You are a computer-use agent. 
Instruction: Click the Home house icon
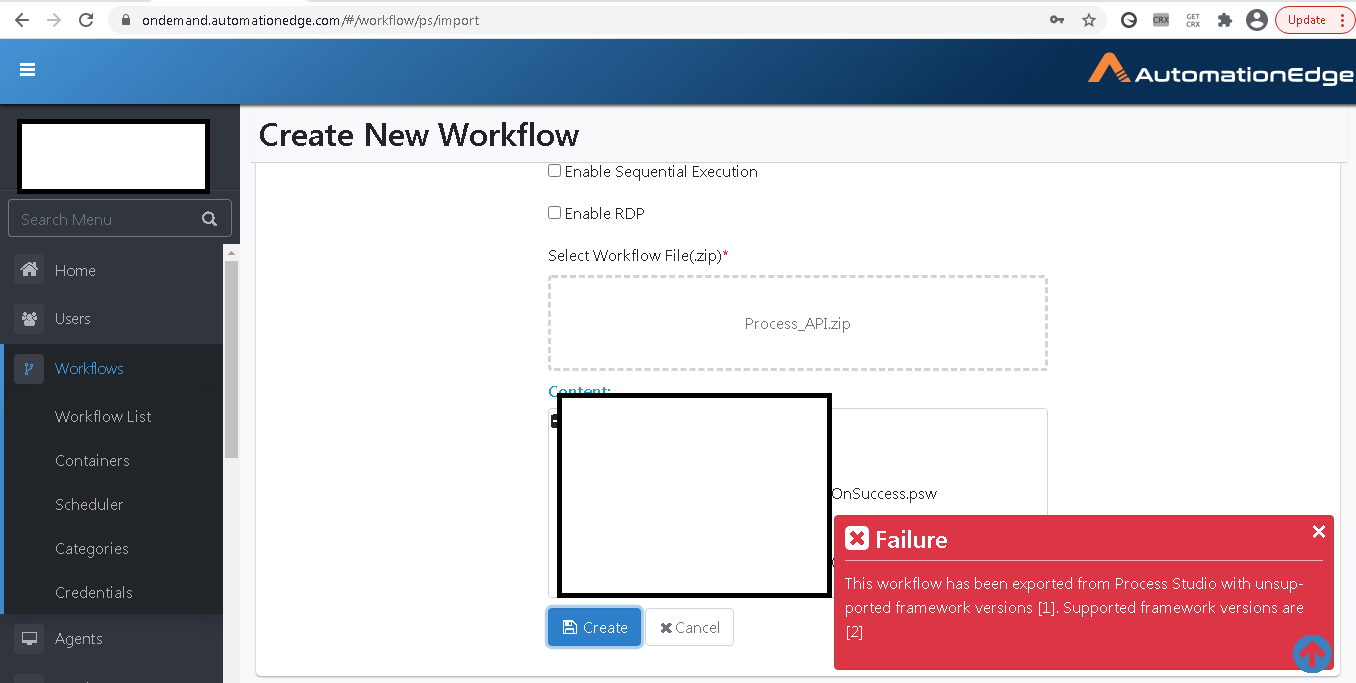point(29,269)
